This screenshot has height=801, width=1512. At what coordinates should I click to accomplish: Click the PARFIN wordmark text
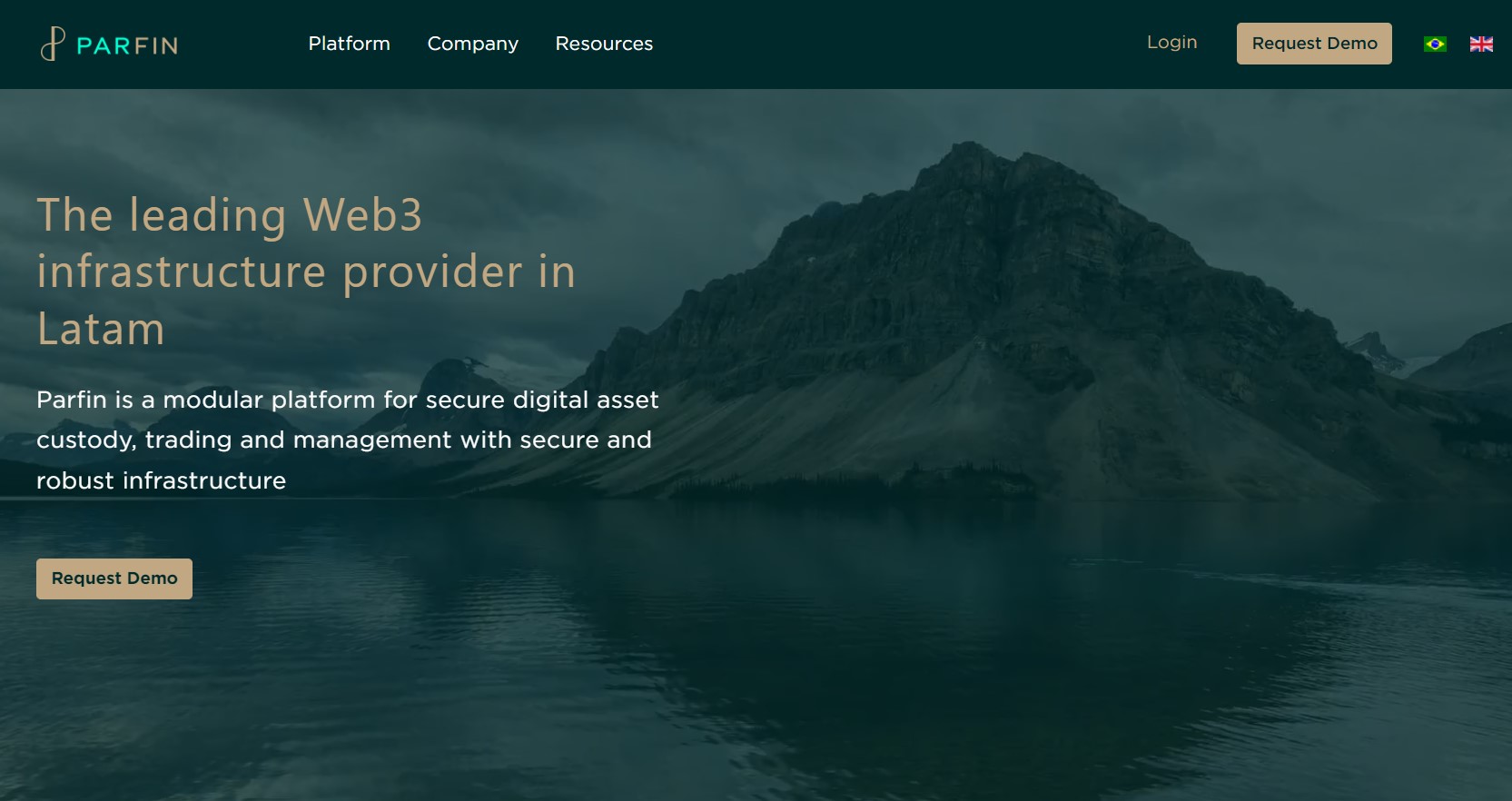127,45
